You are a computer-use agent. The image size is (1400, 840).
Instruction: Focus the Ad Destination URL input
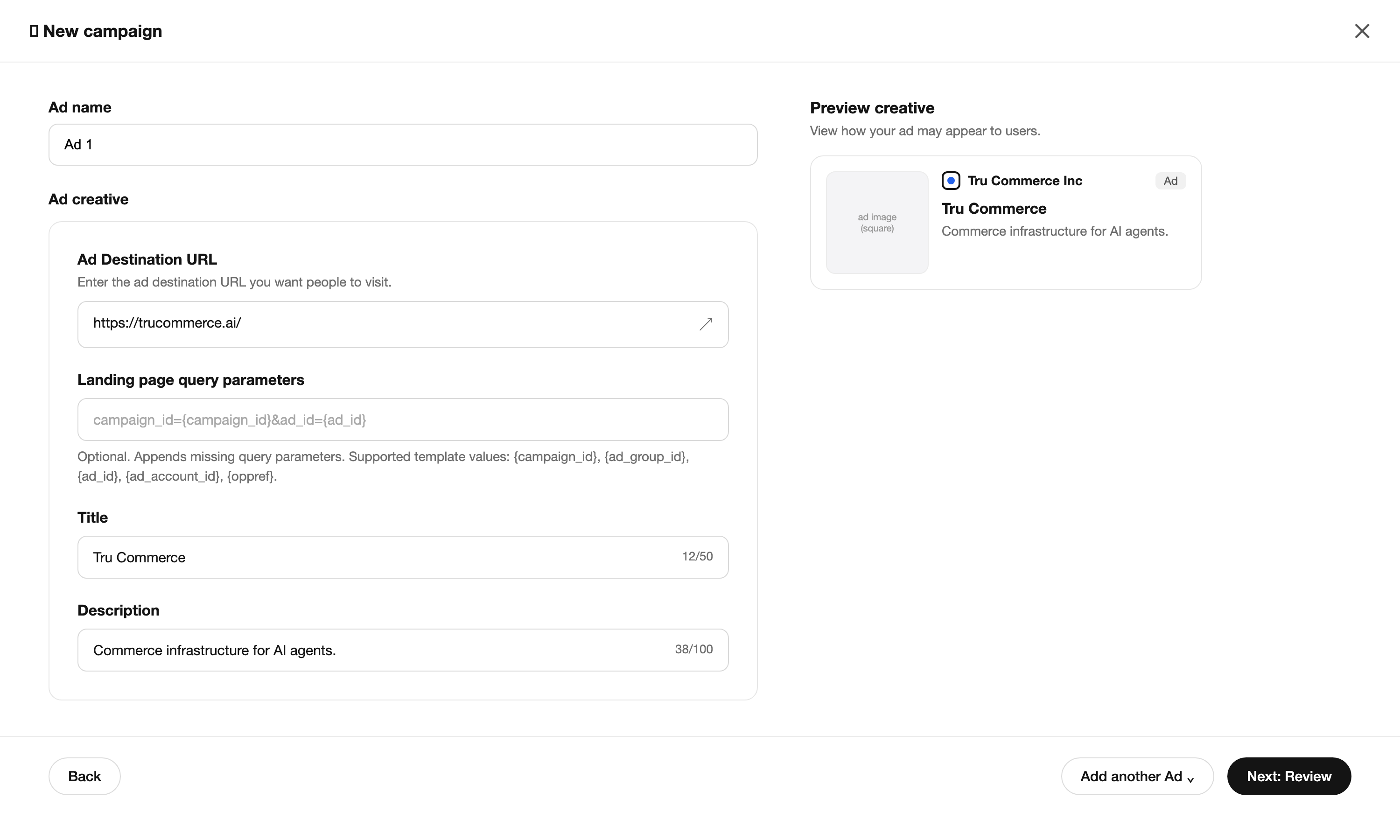pyautogui.click(x=403, y=324)
